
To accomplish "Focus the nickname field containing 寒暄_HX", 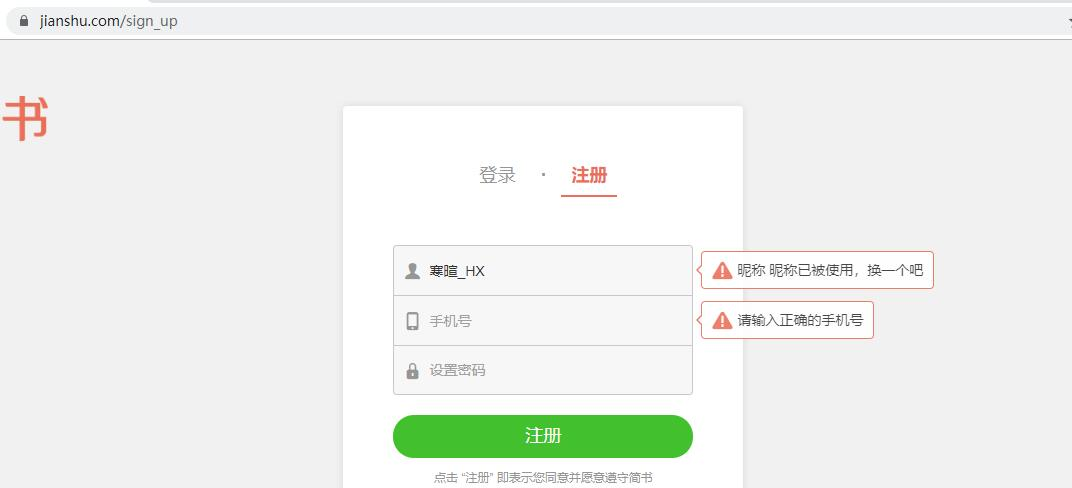I will pos(543,271).
